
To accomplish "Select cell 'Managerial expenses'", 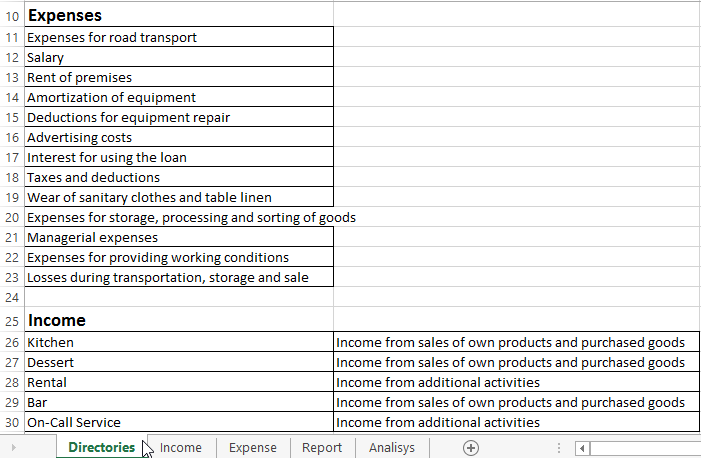I will [179, 237].
